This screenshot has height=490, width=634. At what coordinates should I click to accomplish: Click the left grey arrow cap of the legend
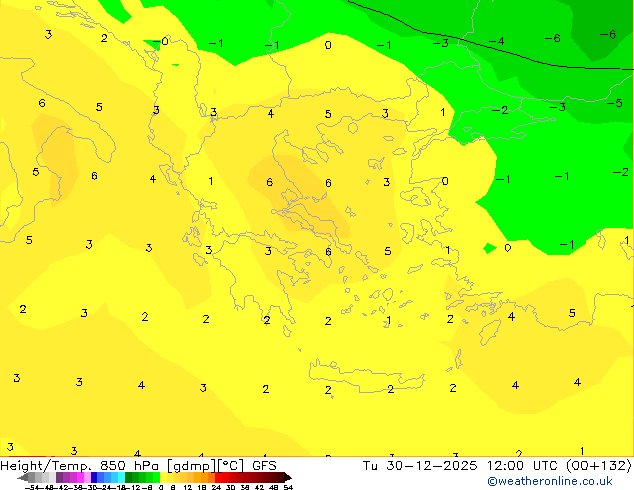(23, 477)
